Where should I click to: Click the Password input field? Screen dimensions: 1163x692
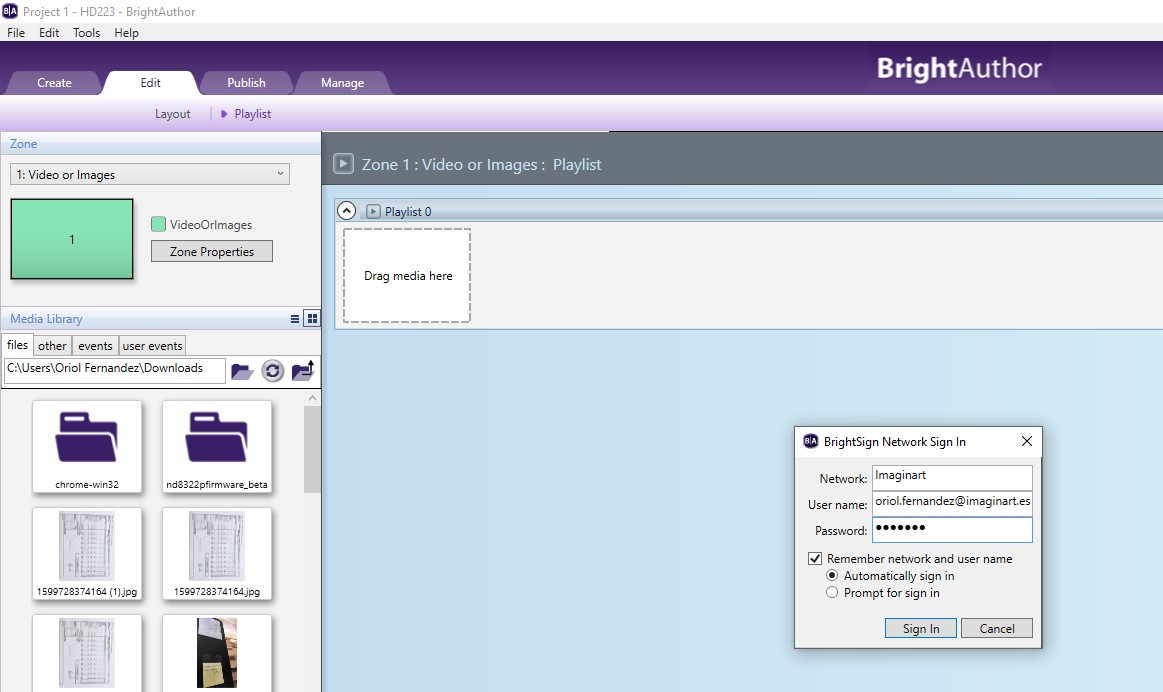tap(952, 529)
